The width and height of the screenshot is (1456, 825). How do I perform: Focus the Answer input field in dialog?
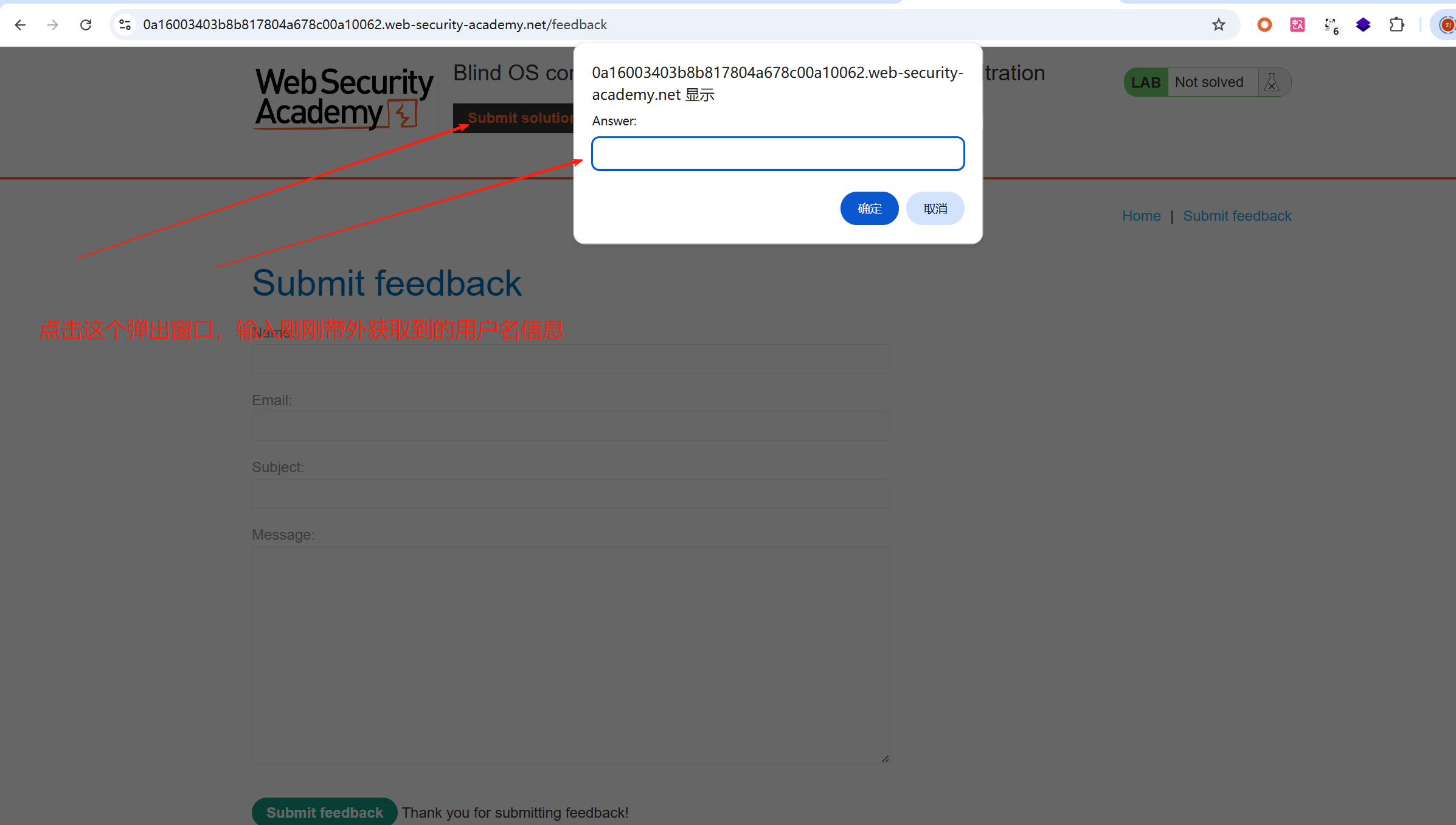(778, 154)
